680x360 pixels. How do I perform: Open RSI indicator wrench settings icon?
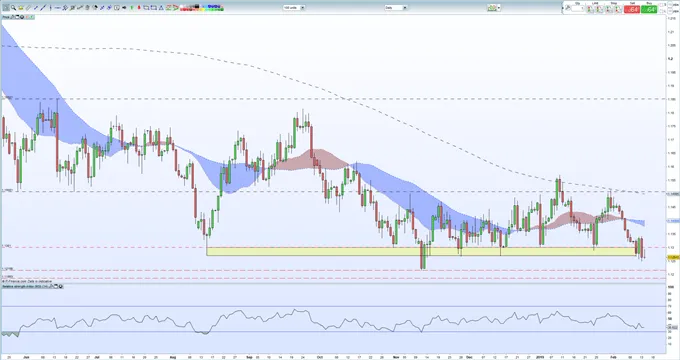click(51, 286)
